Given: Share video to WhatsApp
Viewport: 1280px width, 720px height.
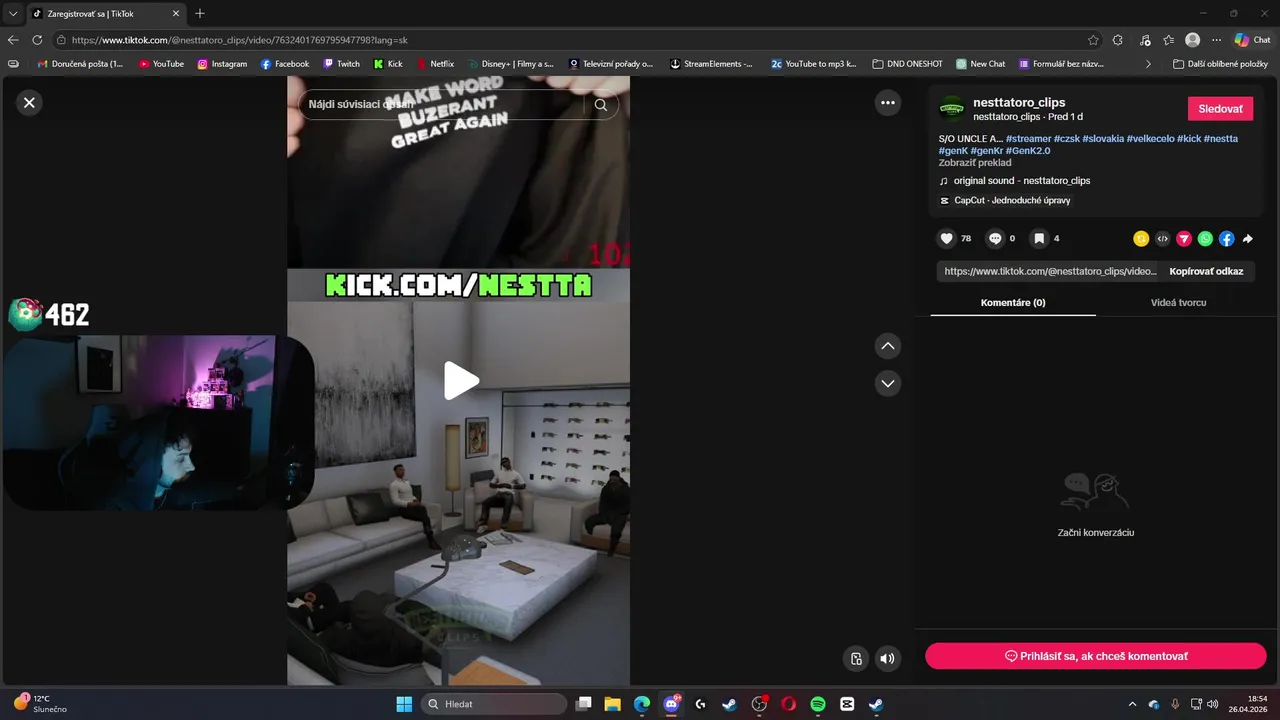Looking at the screenshot, I should [x=1205, y=239].
